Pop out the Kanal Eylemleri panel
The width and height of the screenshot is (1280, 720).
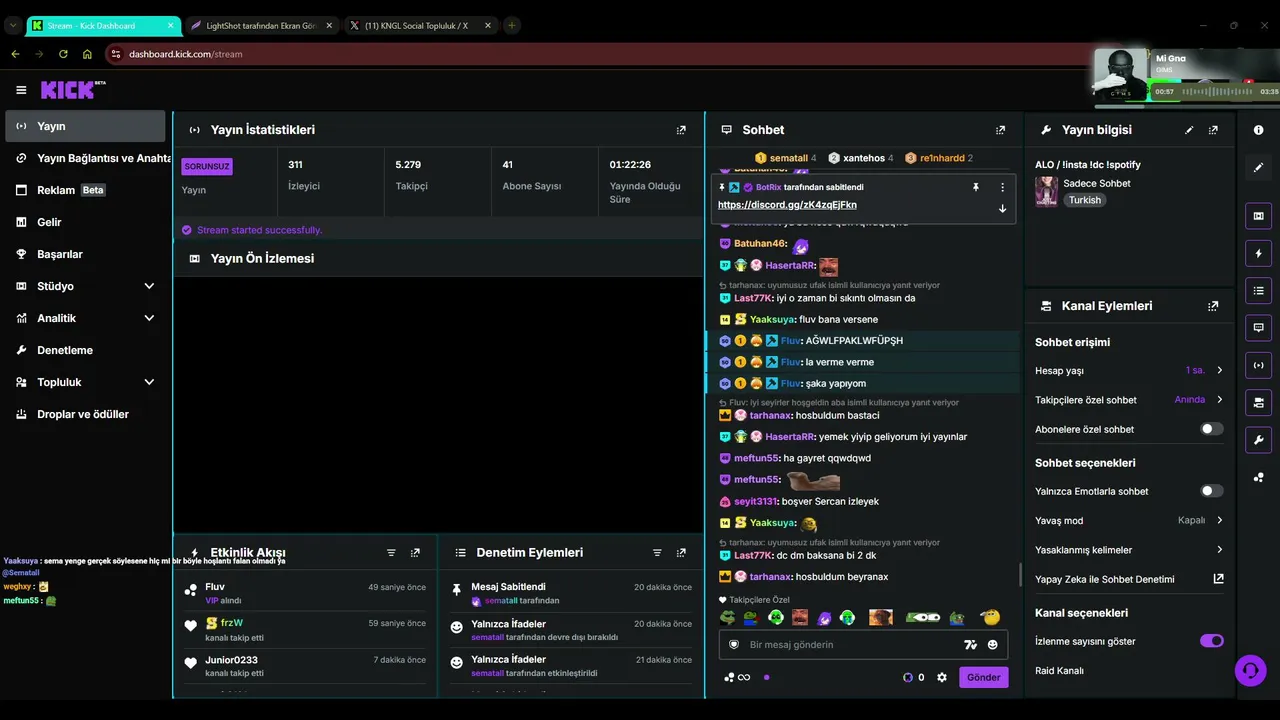[x=1213, y=306]
